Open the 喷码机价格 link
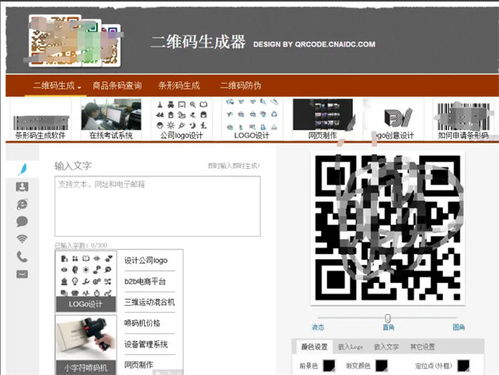This screenshot has width=499, height=375. pyautogui.click(x=142, y=323)
